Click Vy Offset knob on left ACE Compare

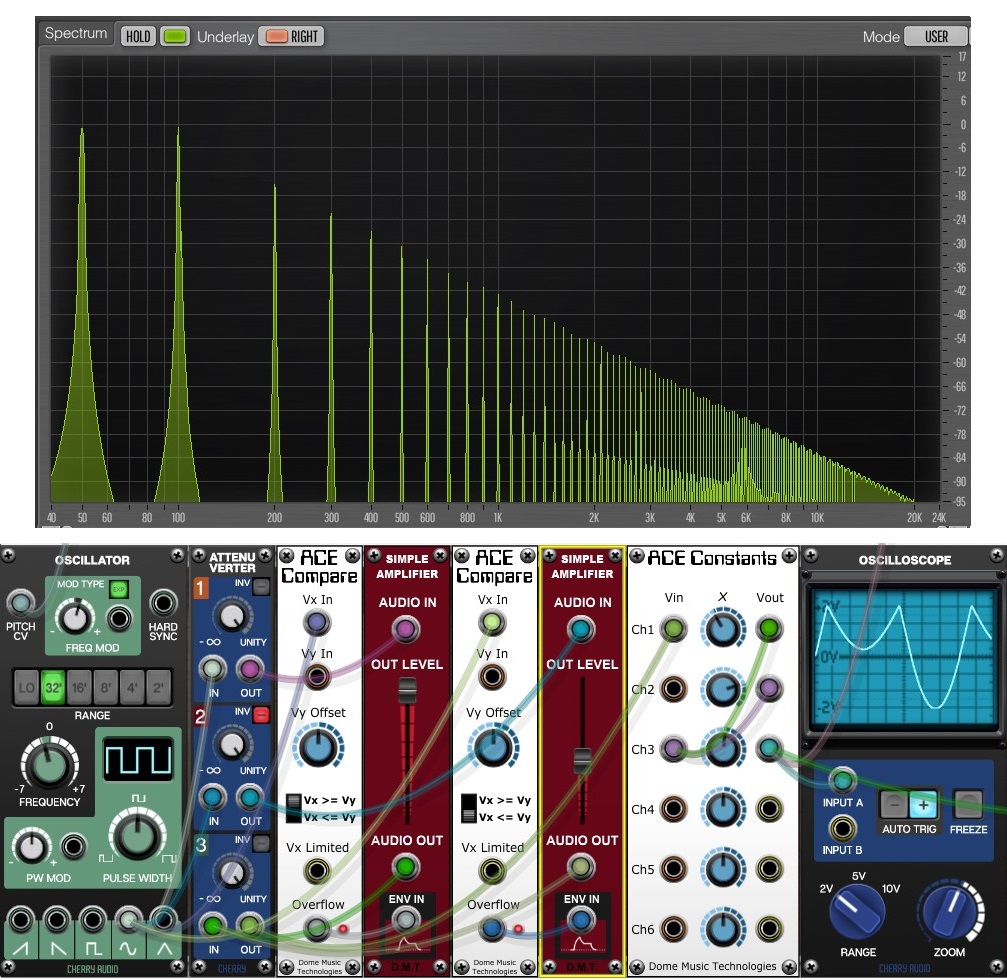coord(318,748)
